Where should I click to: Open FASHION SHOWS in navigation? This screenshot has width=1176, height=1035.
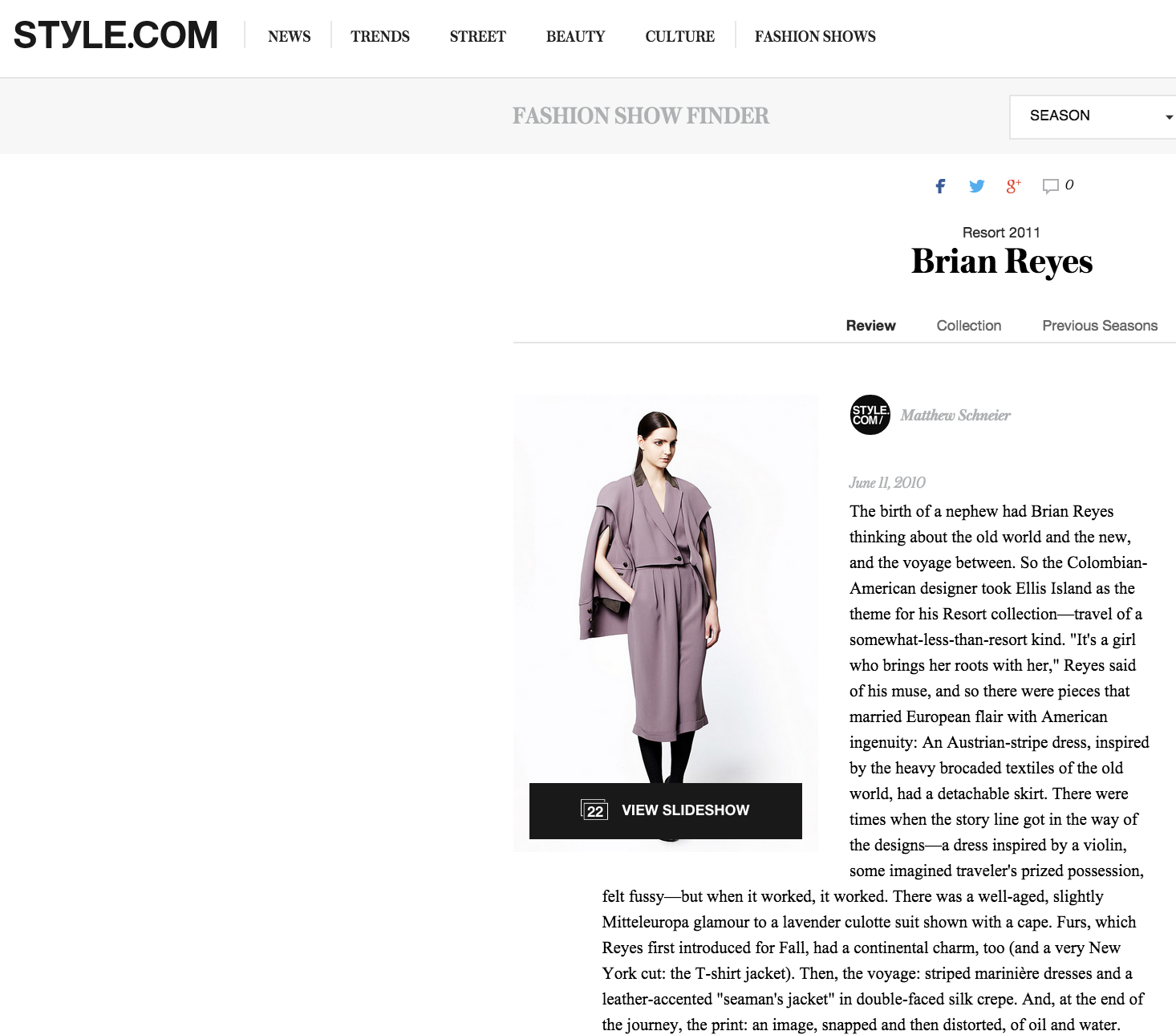[815, 36]
